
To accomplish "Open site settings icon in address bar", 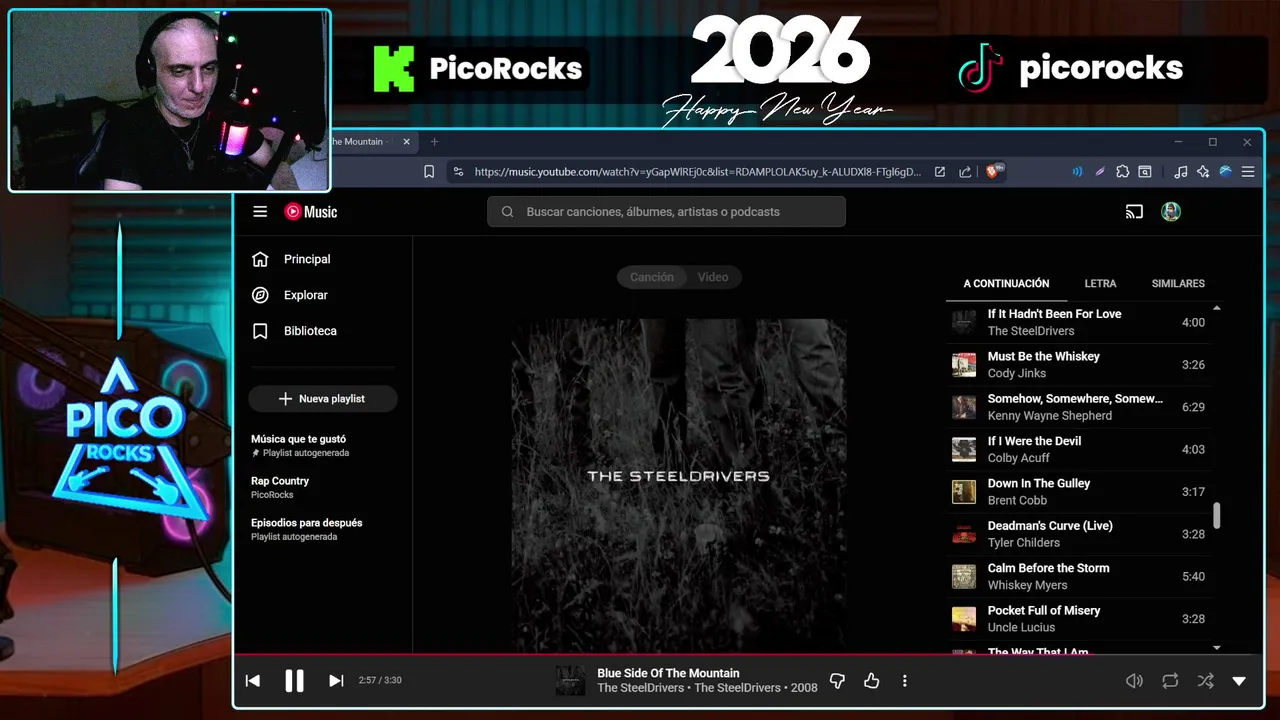I will point(458,172).
